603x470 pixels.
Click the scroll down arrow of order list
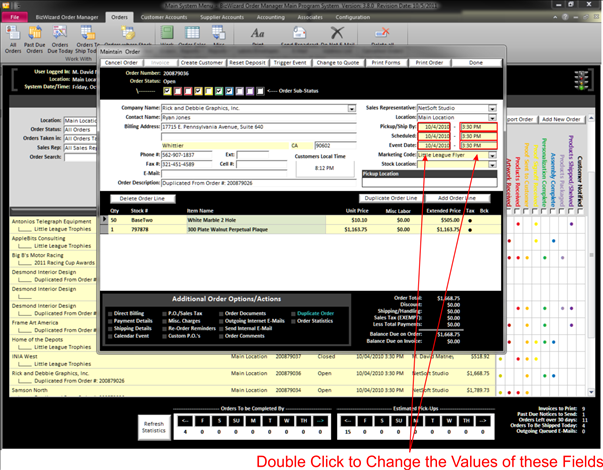[591, 392]
